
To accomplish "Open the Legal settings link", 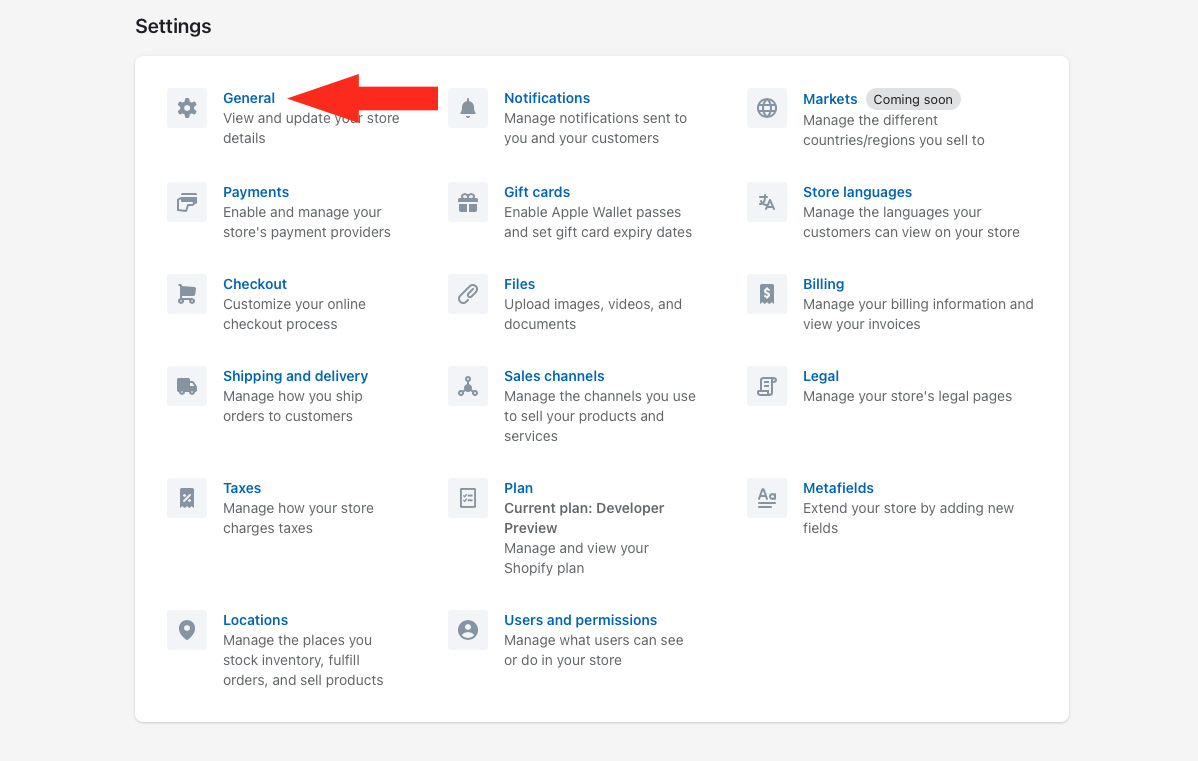I will [821, 376].
